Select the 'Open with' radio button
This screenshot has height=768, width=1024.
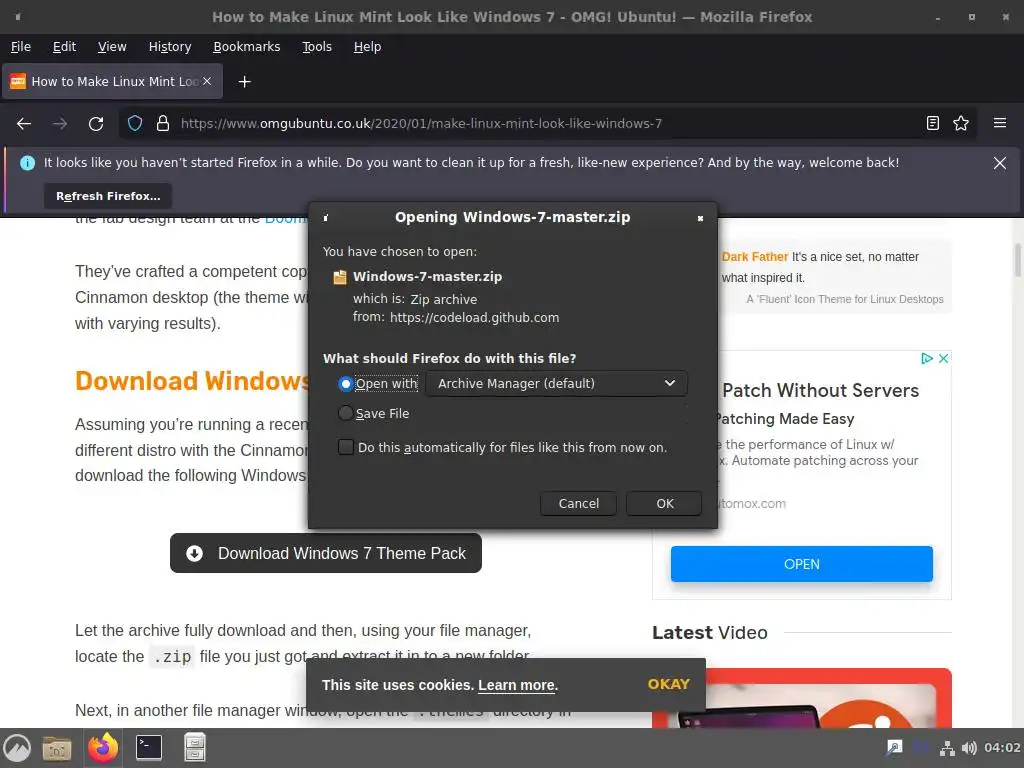(345, 384)
